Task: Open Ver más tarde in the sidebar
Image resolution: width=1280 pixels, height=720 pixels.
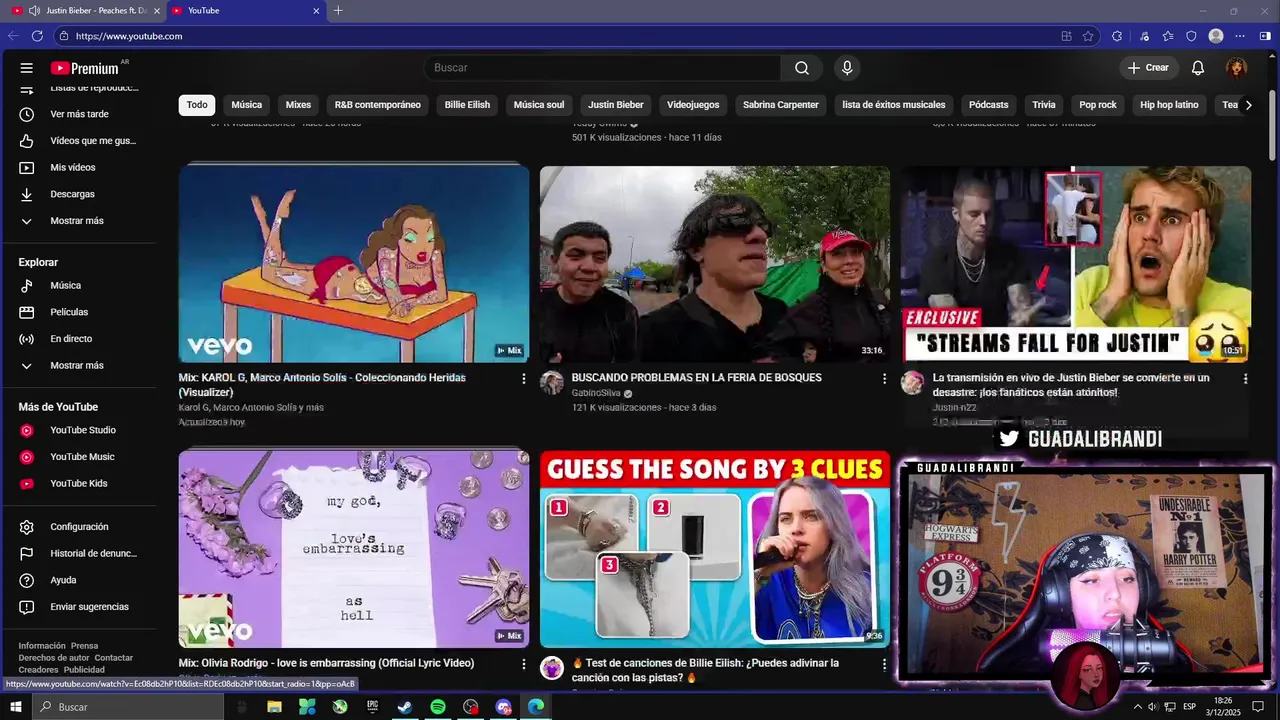Action: point(78,114)
